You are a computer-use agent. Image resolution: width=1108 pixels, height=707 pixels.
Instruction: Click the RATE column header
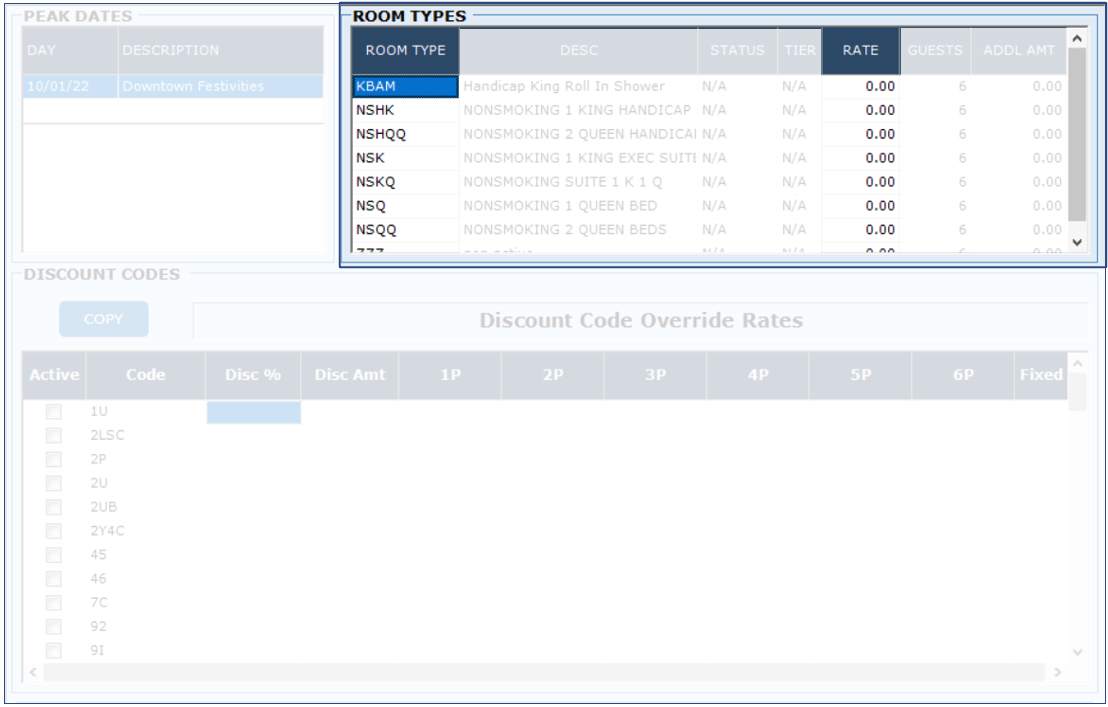point(860,51)
